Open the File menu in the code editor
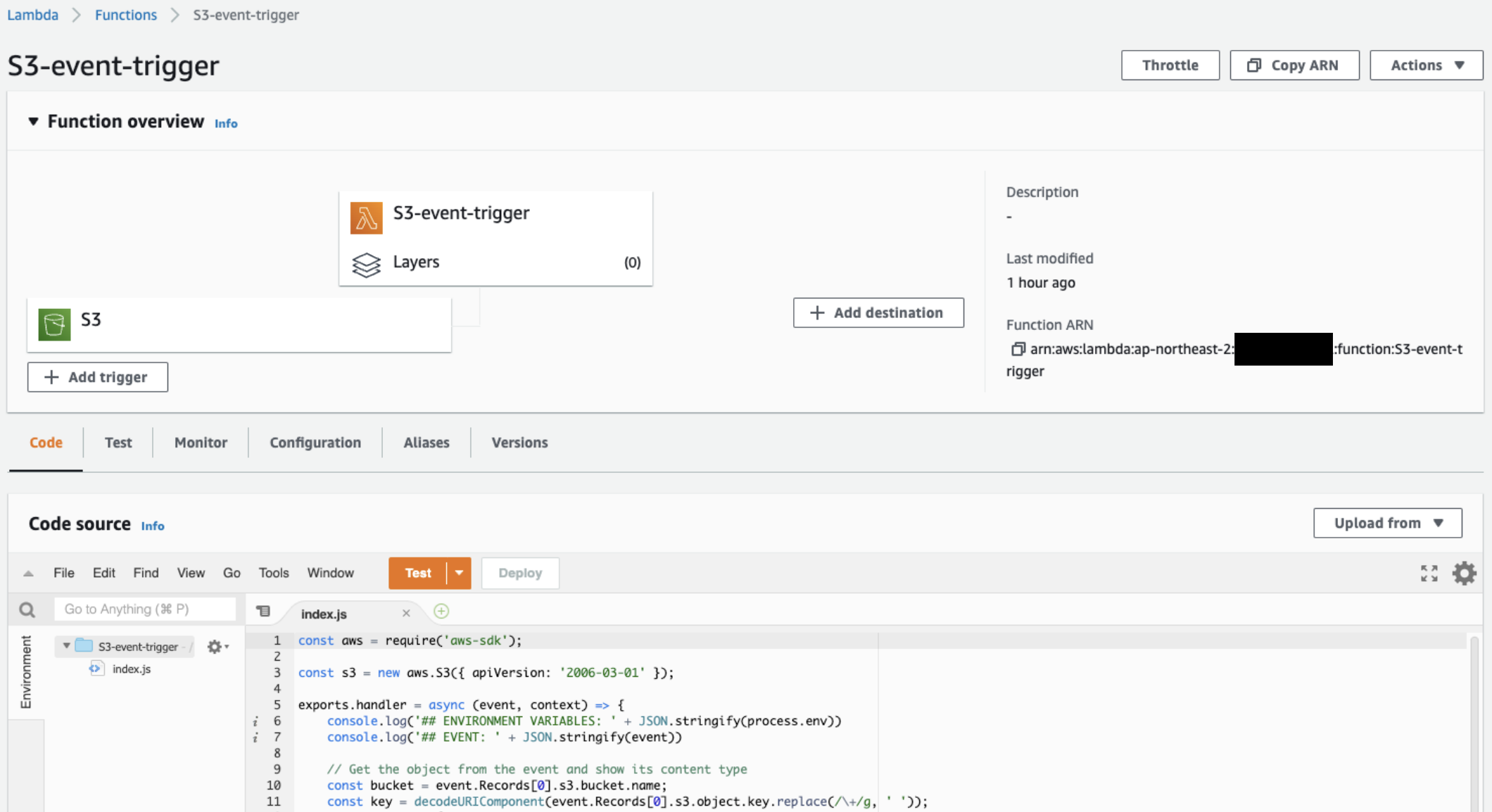The image size is (1492, 812). click(x=63, y=572)
